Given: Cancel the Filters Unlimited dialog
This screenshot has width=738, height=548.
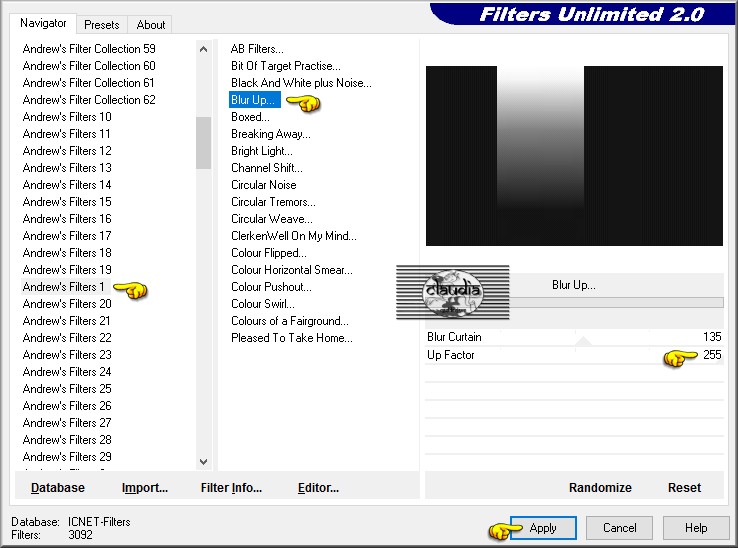Looking at the screenshot, I should pyautogui.click(x=619, y=528).
